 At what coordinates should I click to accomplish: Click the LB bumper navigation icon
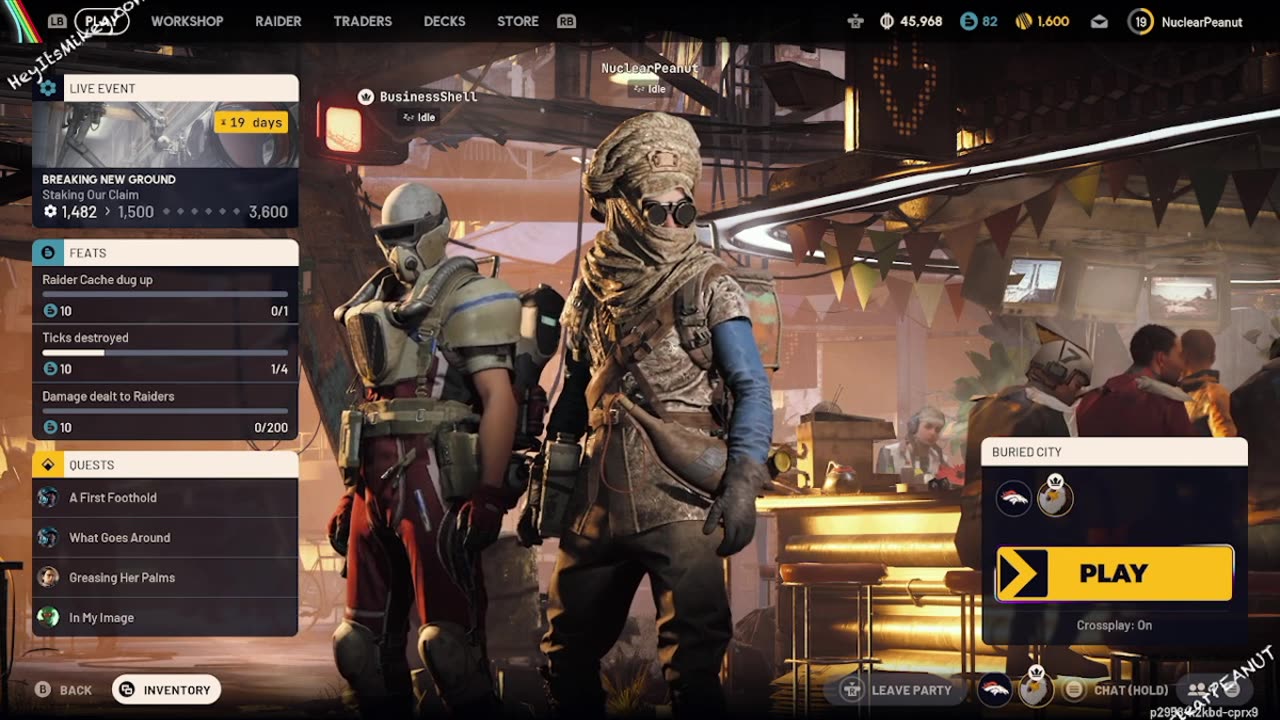click(x=57, y=21)
